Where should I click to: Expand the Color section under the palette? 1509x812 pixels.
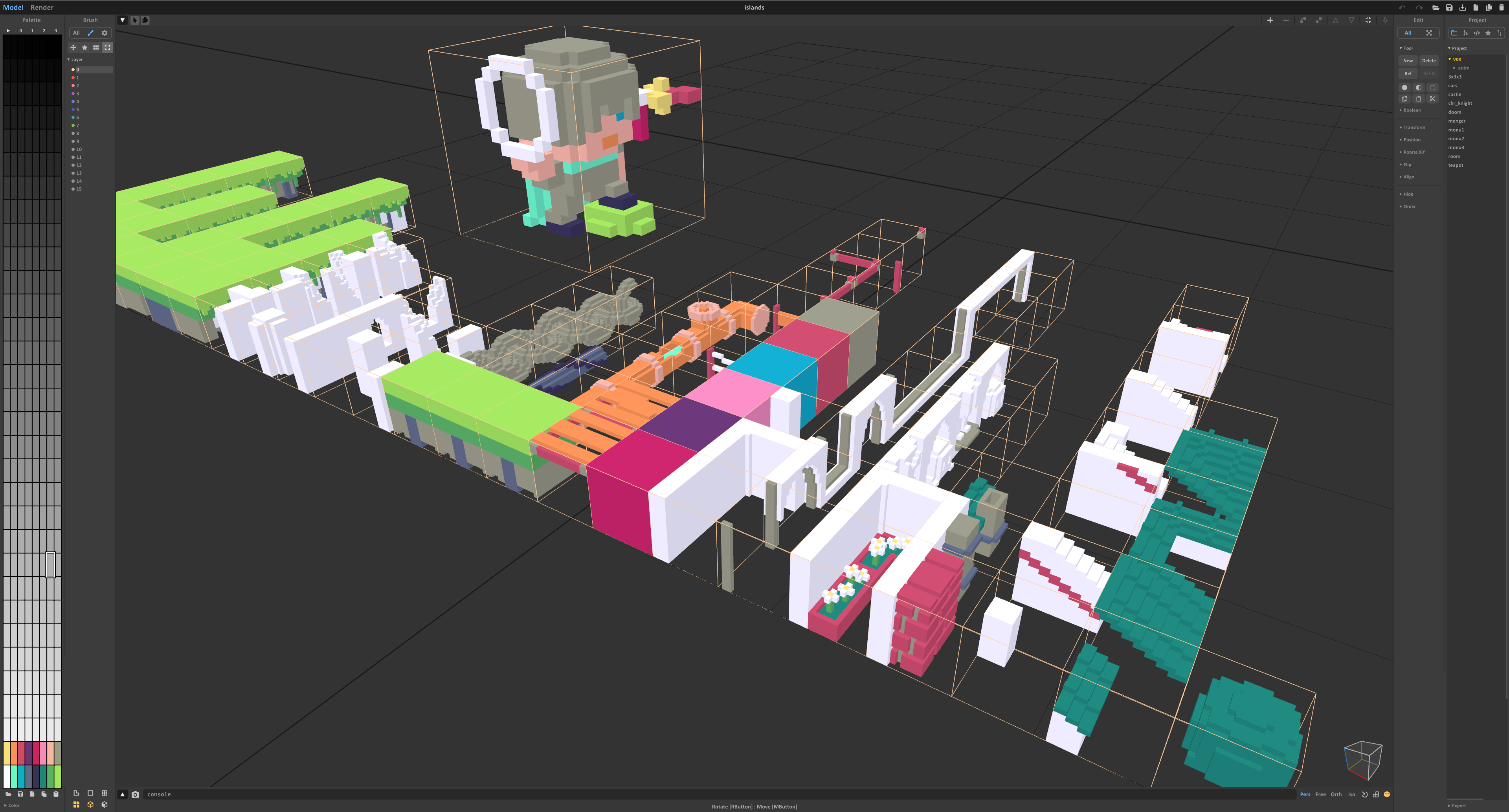(12, 806)
